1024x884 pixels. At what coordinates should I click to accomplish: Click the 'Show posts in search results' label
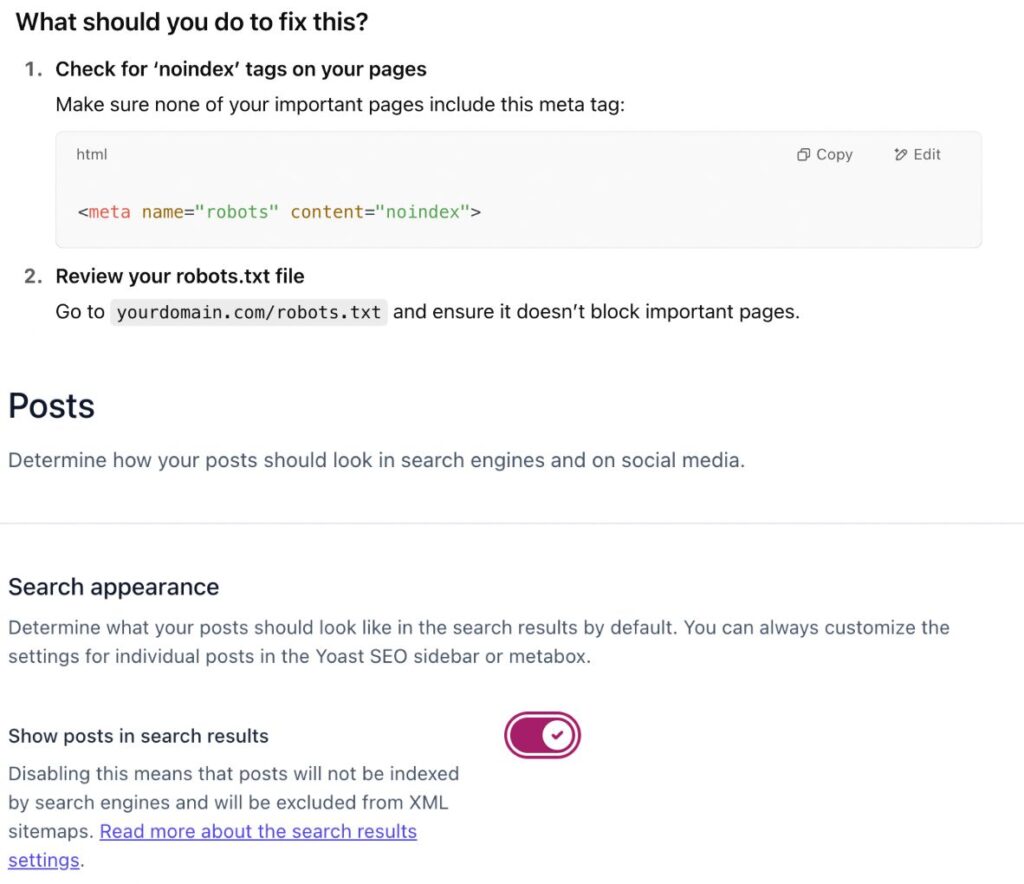[x=138, y=736]
